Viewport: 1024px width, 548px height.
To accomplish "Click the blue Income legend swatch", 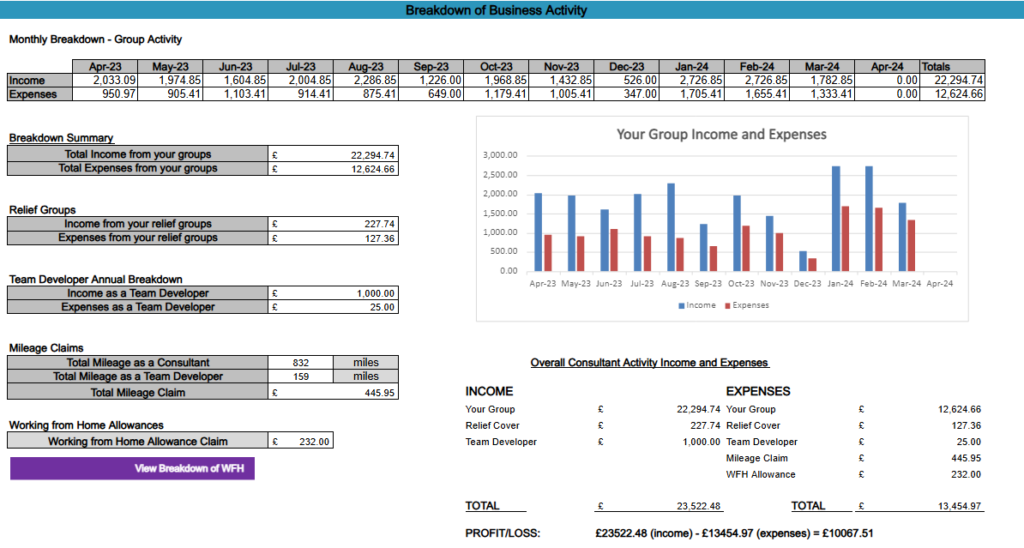I will [681, 306].
